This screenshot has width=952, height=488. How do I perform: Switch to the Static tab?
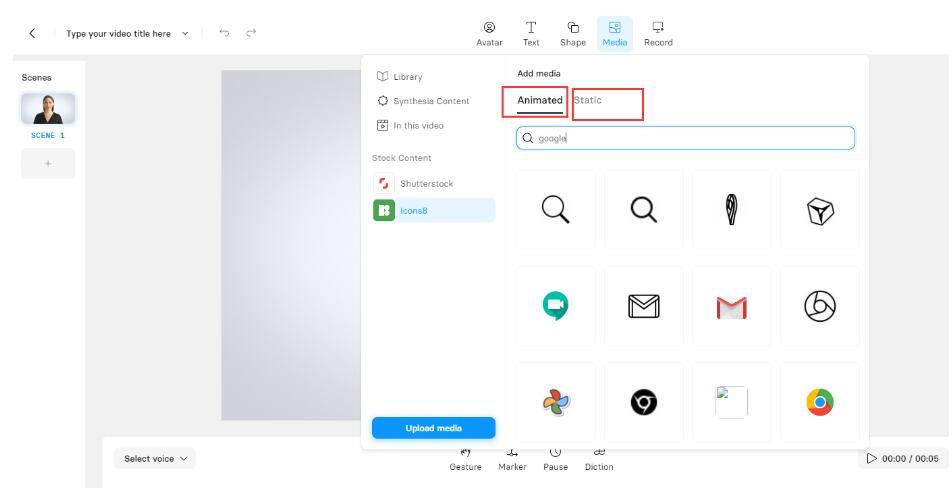pyautogui.click(x=588, y=100)
